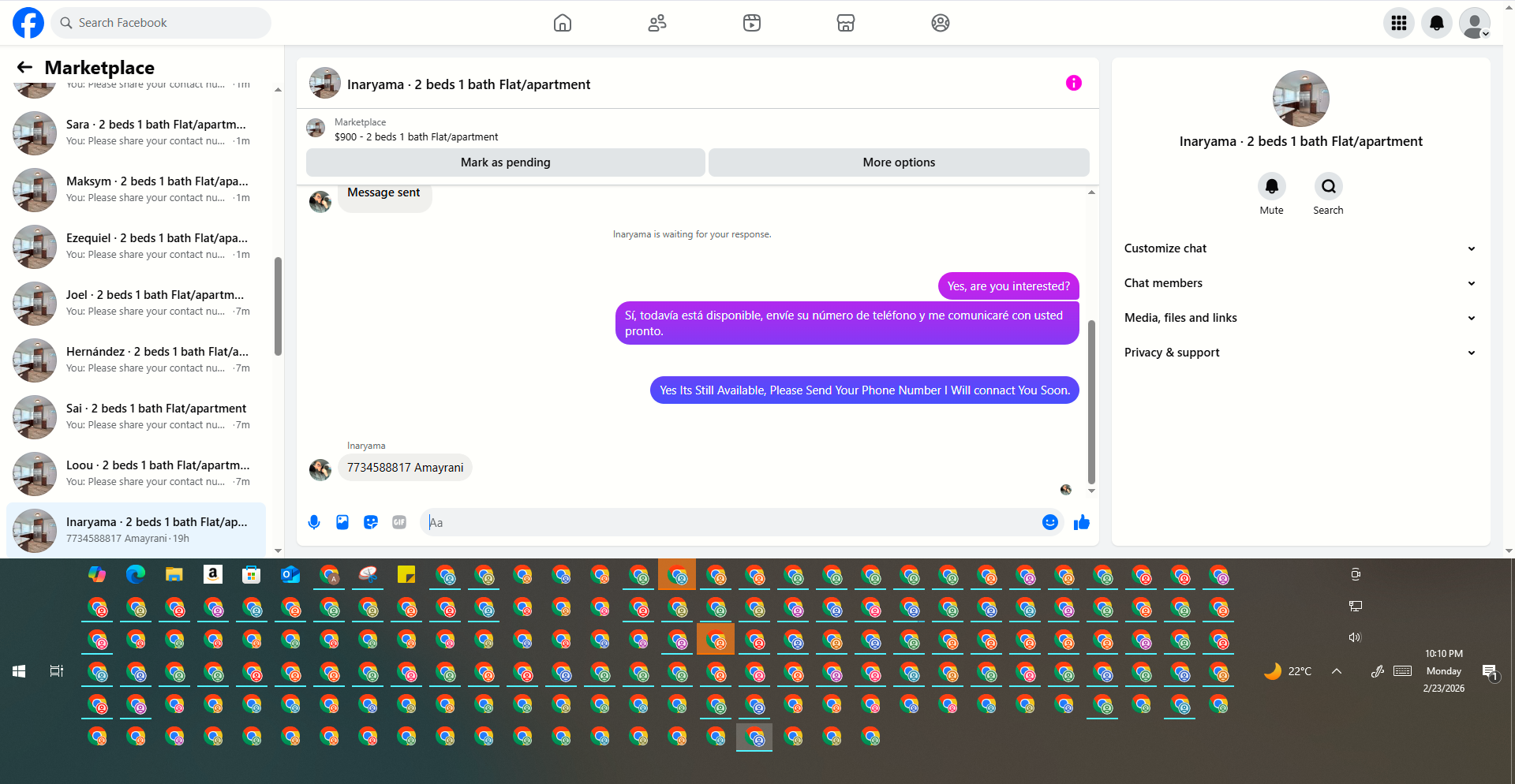Open Joel conversation in the list
The width and height of the screenshot is (1515, 784).
[x=136, y=303]
